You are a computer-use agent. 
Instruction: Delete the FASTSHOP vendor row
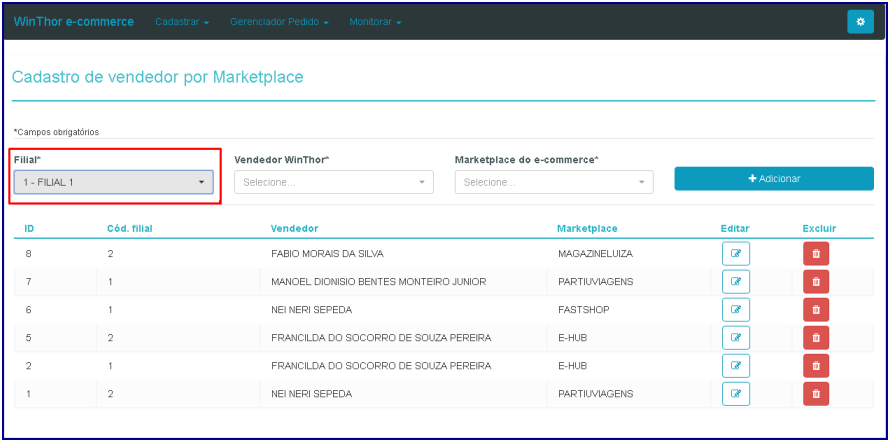tap(816, 310)
